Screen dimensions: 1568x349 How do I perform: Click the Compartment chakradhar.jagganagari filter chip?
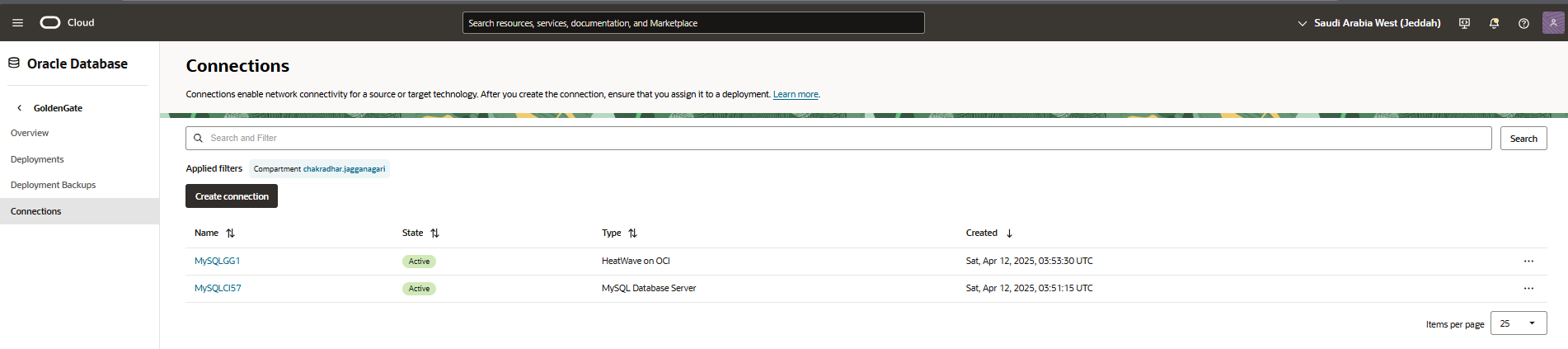pos(319,169)
